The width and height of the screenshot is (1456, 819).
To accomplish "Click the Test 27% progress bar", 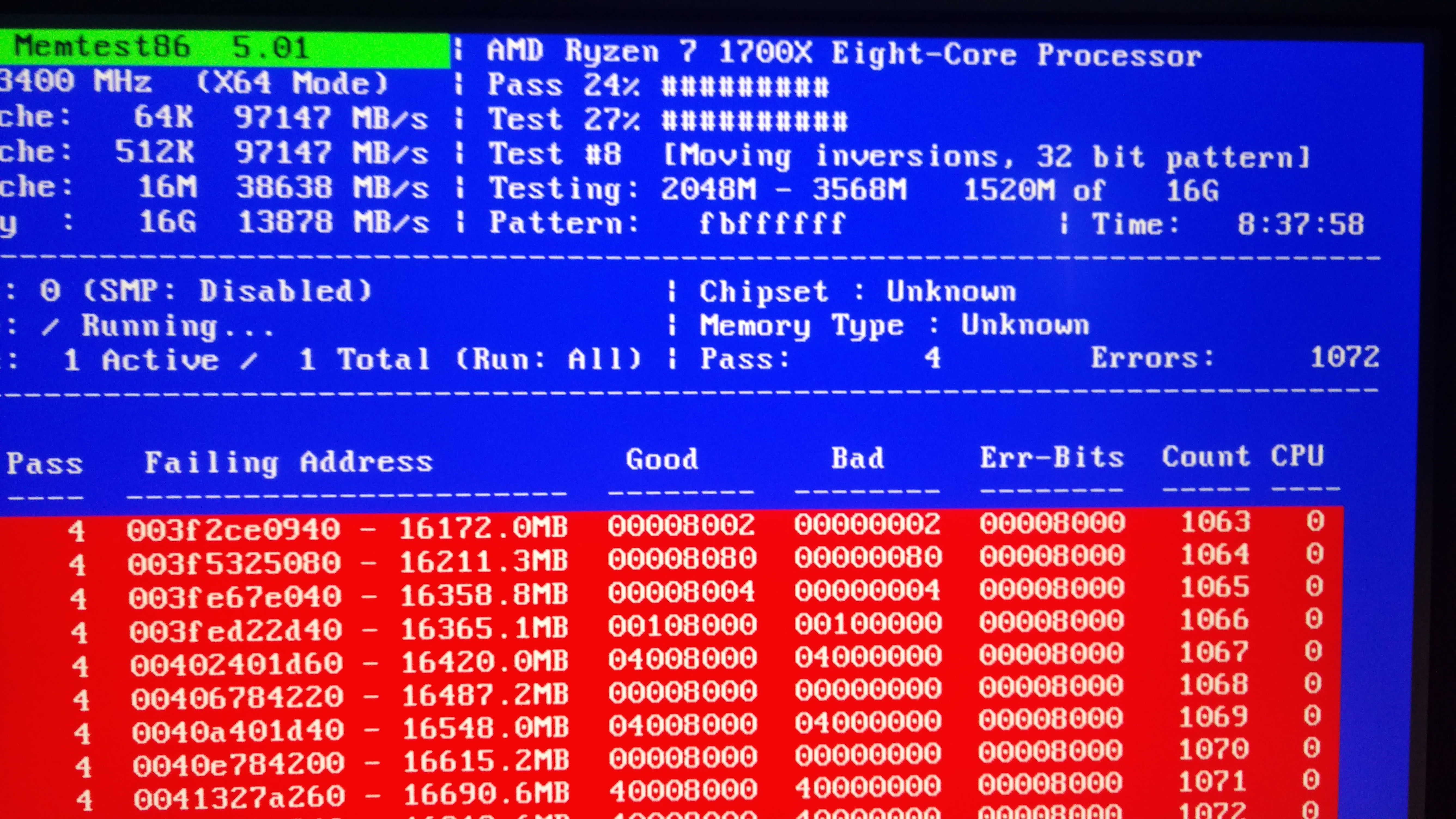I will pyautogui.click(x=755, y=120).
